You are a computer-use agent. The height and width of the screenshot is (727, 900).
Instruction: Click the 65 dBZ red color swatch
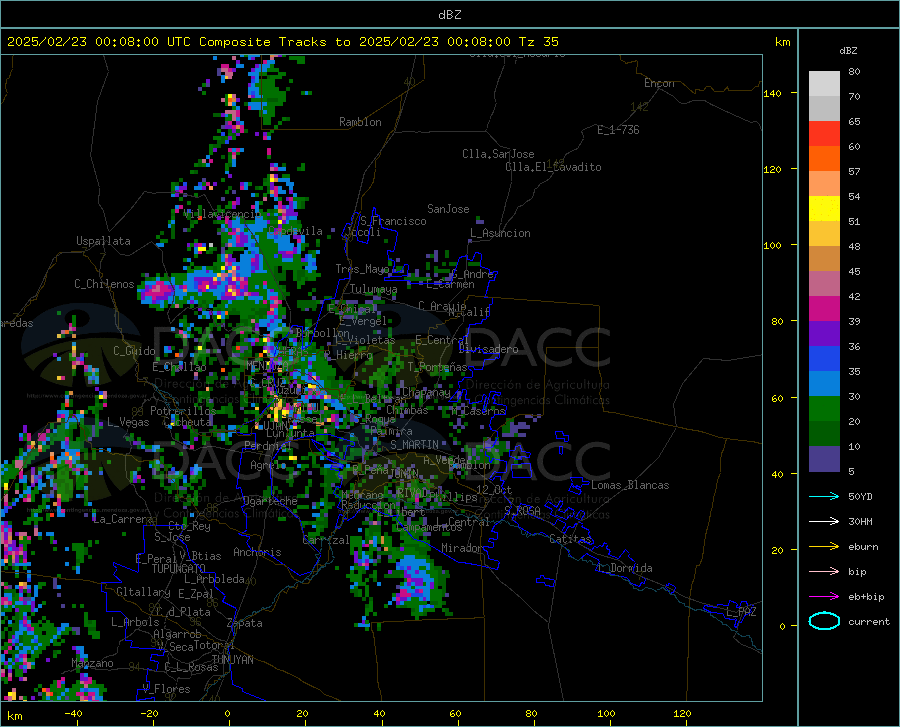tap(824, 133)
